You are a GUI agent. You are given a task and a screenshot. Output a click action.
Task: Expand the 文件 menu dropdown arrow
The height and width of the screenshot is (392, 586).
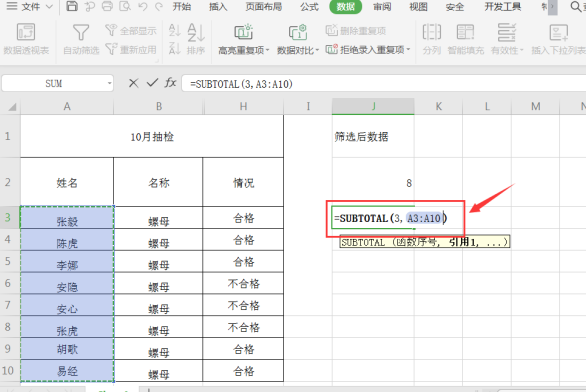[49, 7]
